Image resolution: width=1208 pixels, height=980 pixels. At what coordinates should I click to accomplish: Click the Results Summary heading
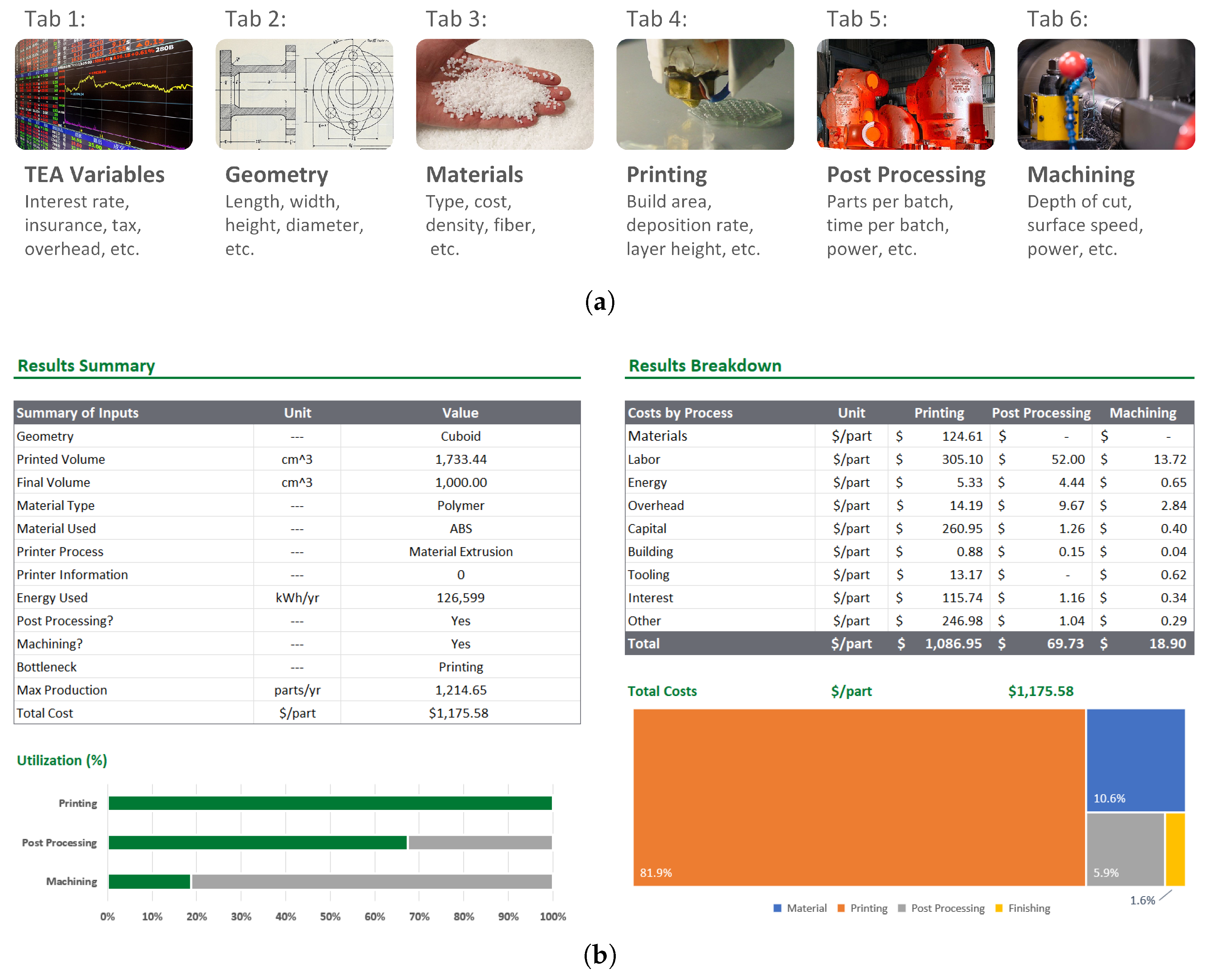[x=86, y=366]
